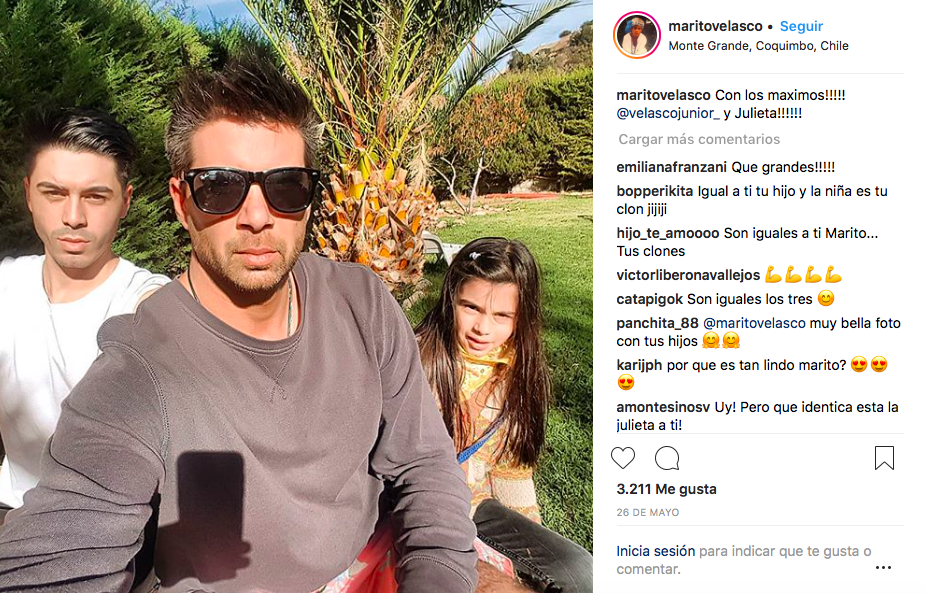926x593 pixels.
Task: Click the selfie photo of the post
Action: [x=296, y=296]
